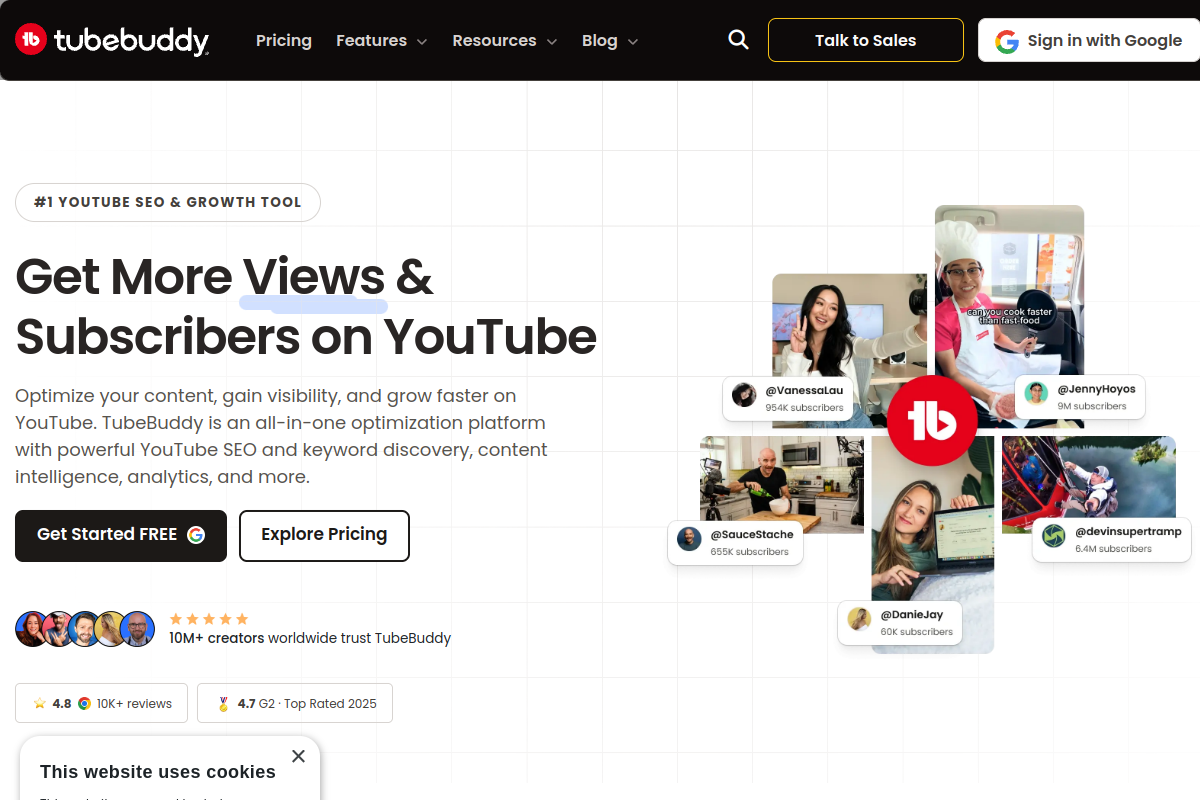Screen dimensions: 1200x800
Task: Close the cookie notice with X
Action: (x=298, y=756)
